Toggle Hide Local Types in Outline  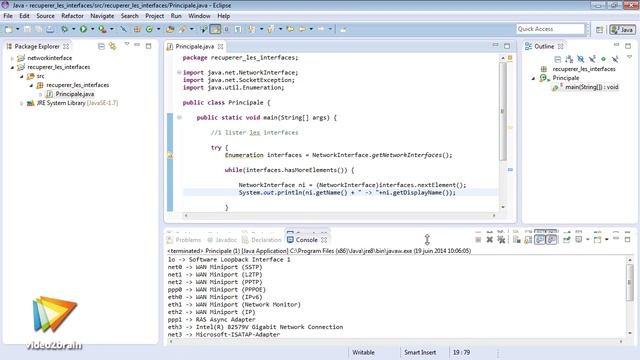615,59
